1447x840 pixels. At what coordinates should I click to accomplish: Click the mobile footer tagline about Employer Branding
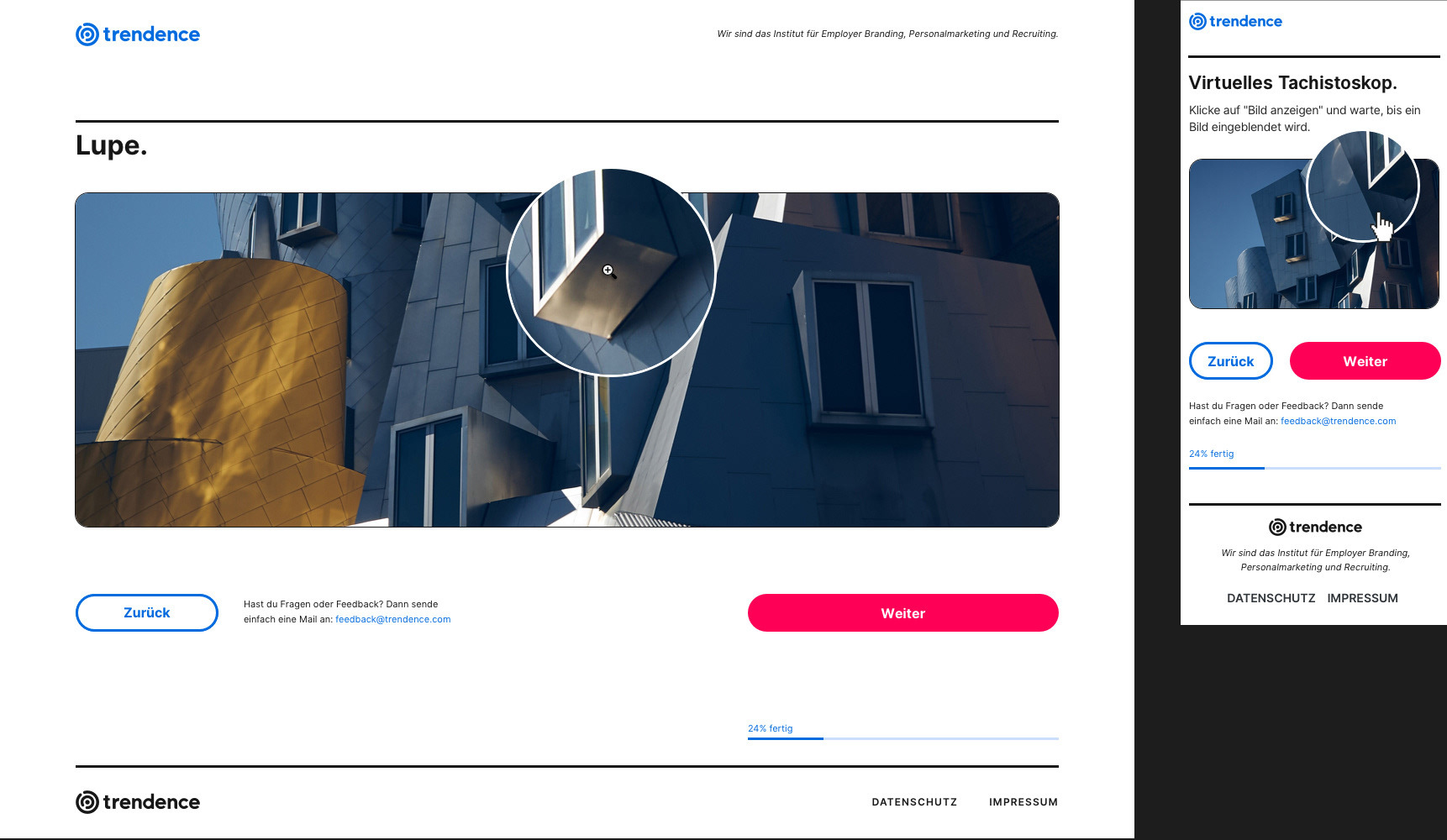pyautogui.click(x=1315, y=559)
